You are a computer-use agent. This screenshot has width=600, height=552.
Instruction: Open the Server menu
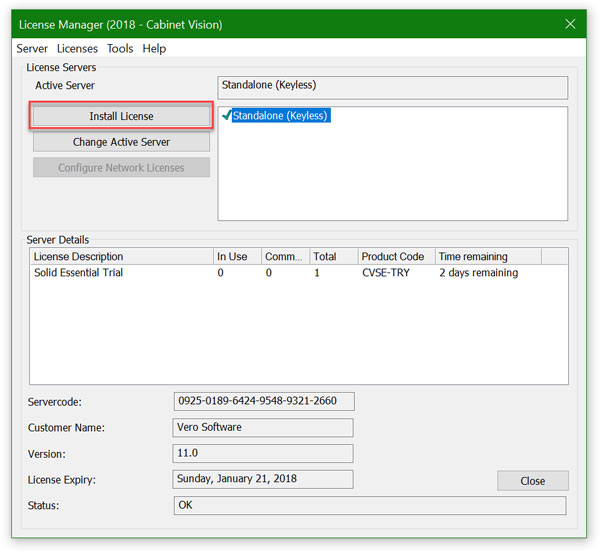(32, 49)
